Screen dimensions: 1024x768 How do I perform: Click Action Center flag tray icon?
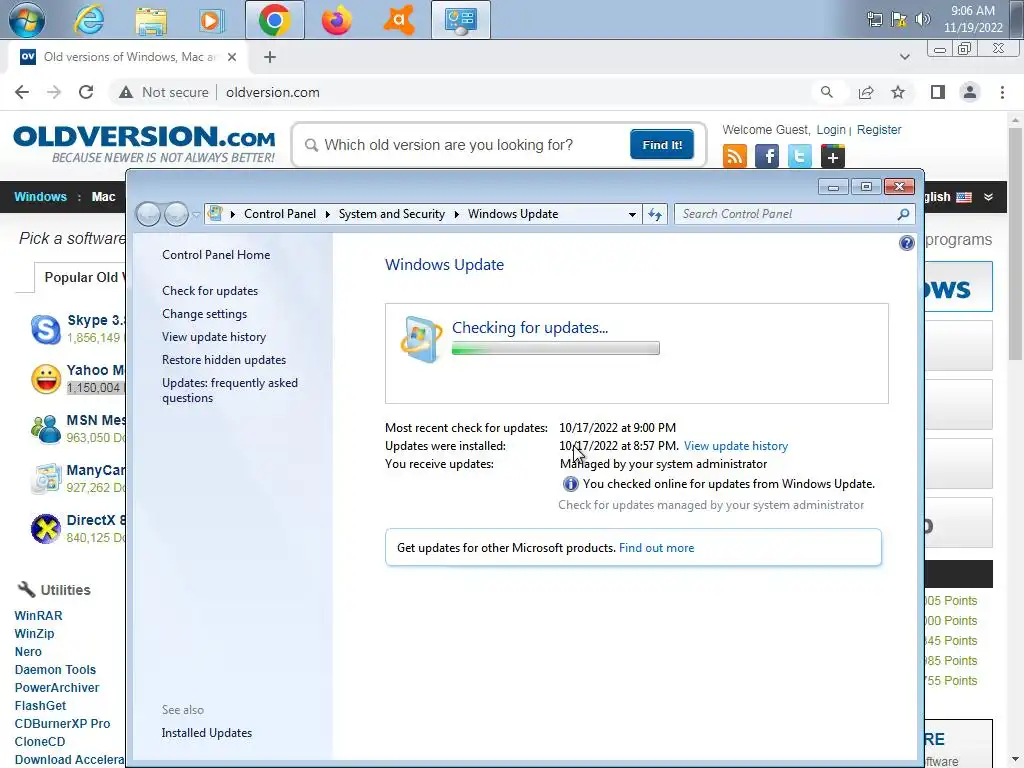899,19
